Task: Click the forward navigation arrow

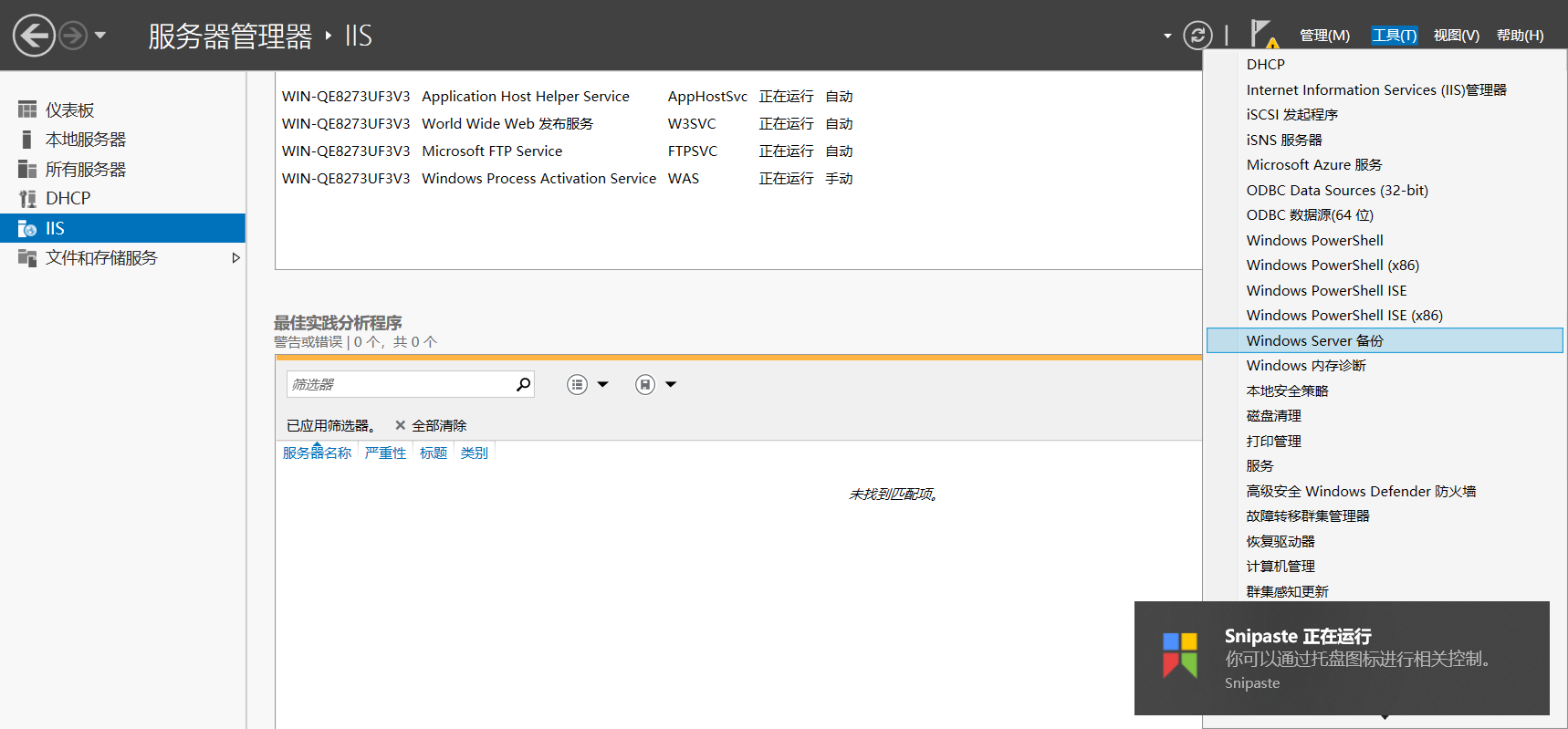Action: pos(73,36)
